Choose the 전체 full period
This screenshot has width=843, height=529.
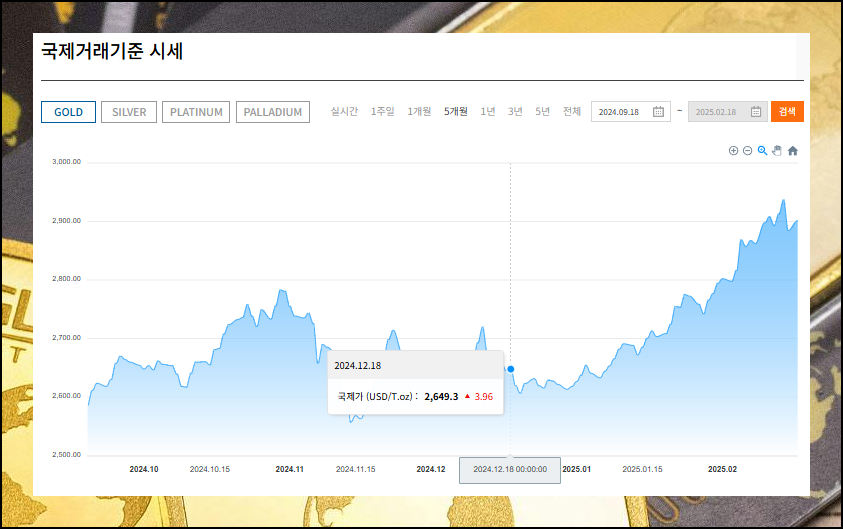tap(571, 111)
